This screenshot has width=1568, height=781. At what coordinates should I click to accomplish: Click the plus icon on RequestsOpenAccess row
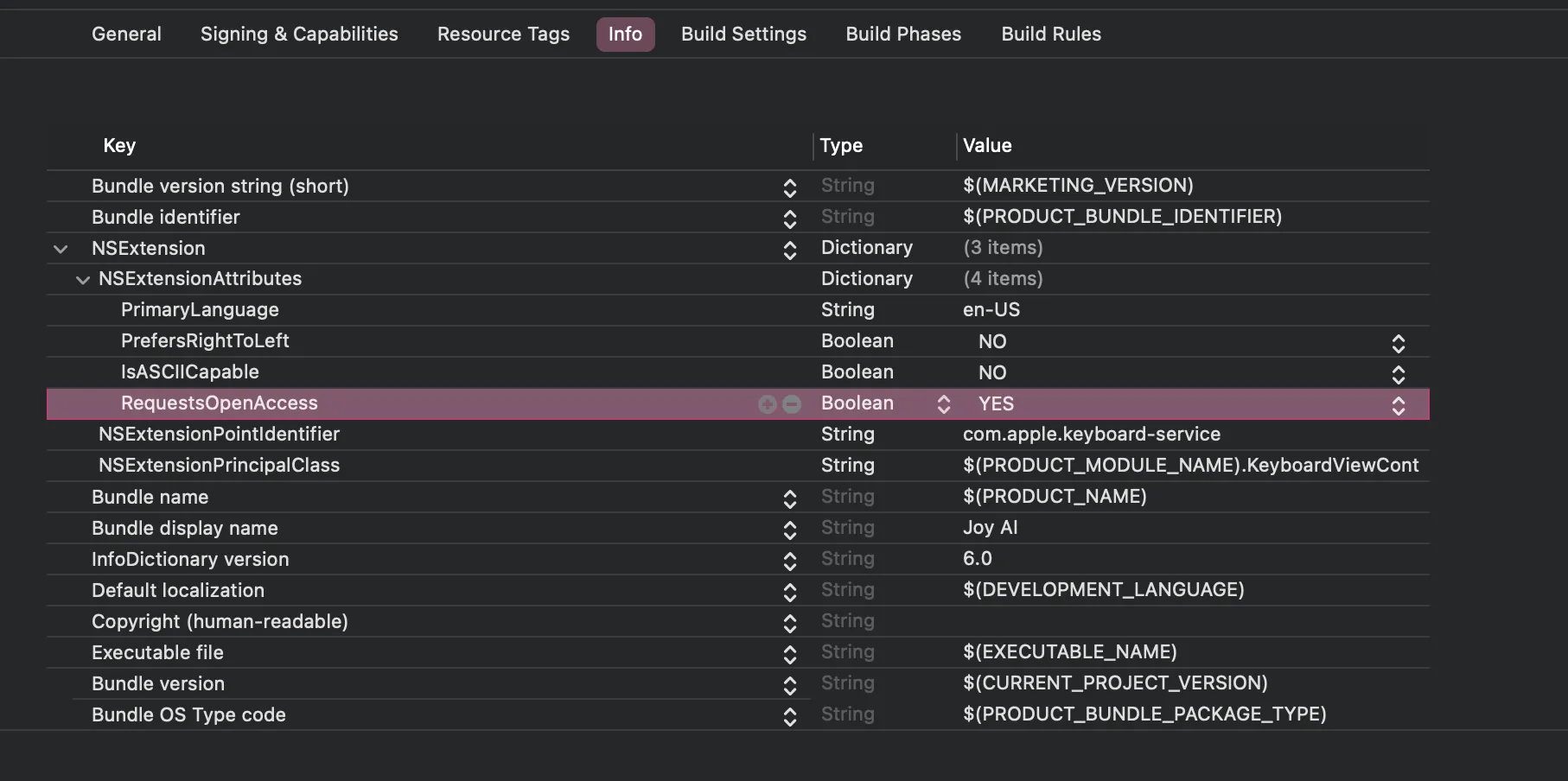[x=767, y=404]
